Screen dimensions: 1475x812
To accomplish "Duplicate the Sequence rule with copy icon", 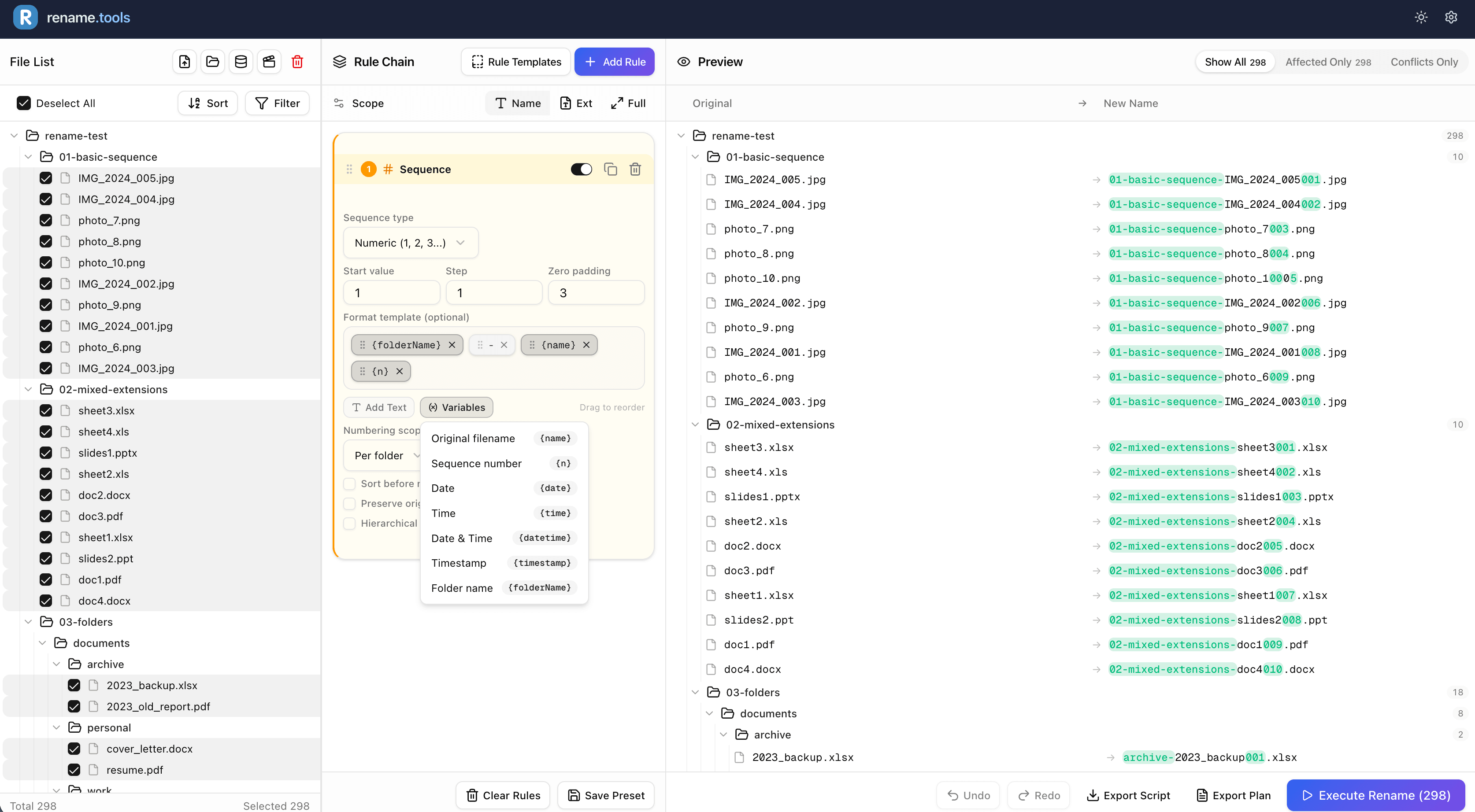I will [x=610, y=170].
